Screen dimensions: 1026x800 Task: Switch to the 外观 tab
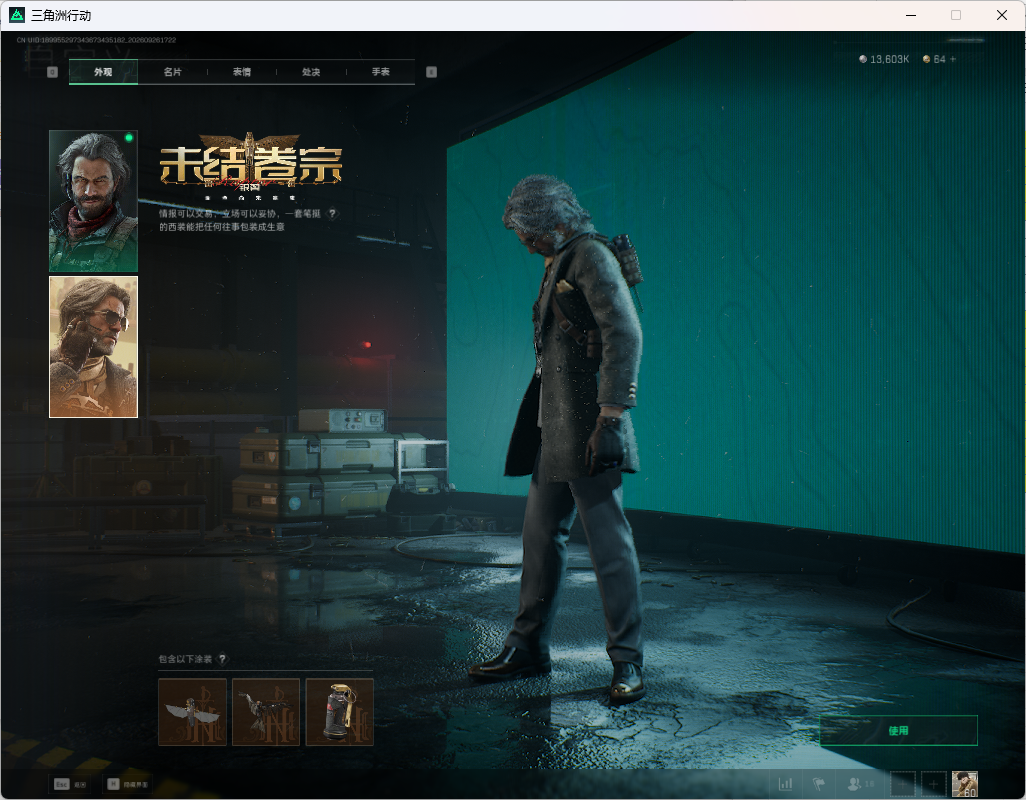[x=103, y=72]
